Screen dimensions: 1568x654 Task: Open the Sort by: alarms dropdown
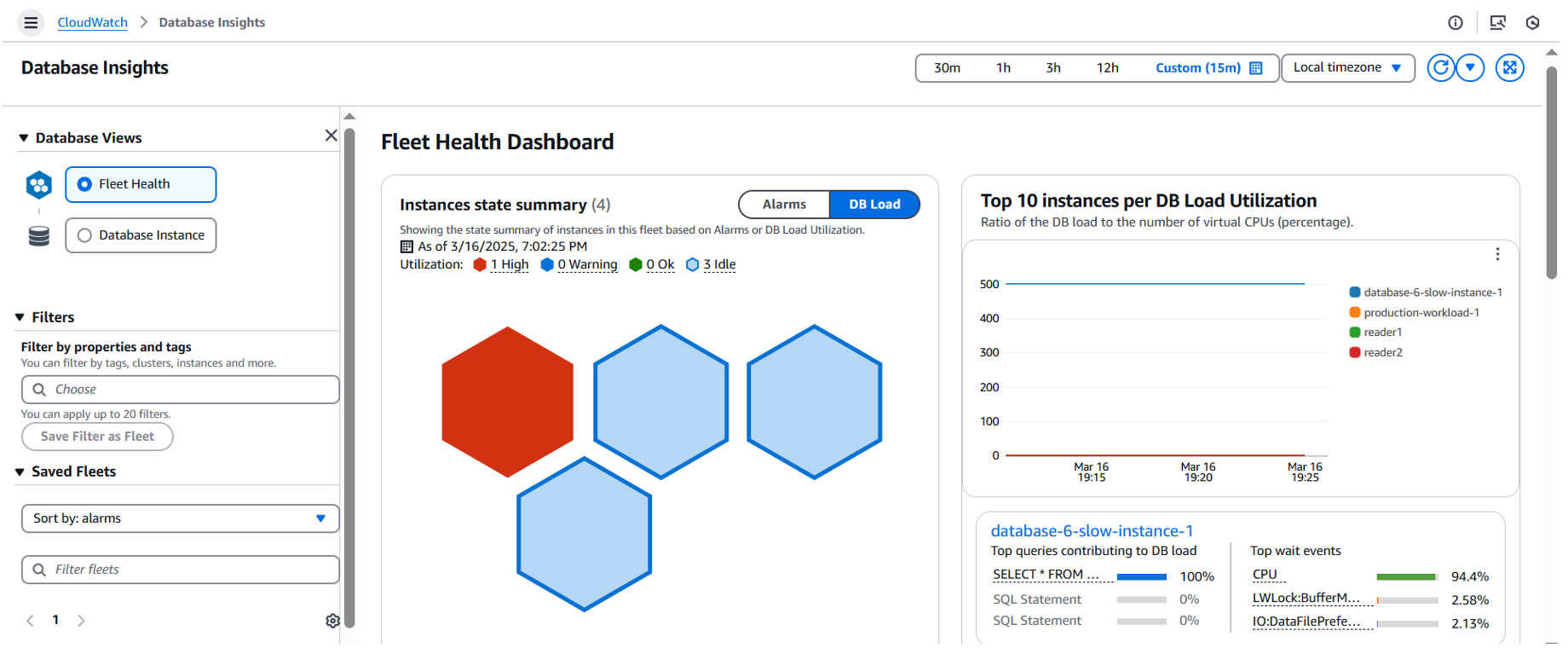(x=180, y=518)
